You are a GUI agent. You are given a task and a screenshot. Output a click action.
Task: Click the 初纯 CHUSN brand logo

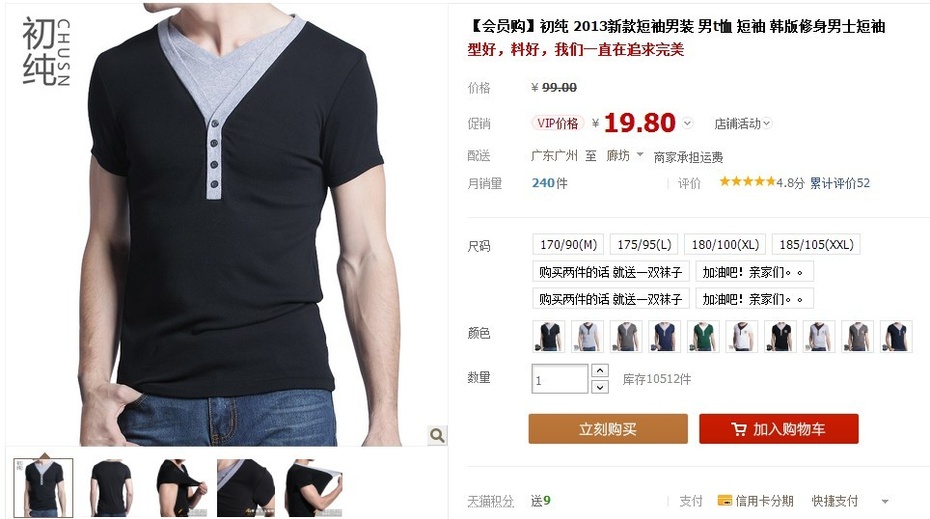point(46,52)
